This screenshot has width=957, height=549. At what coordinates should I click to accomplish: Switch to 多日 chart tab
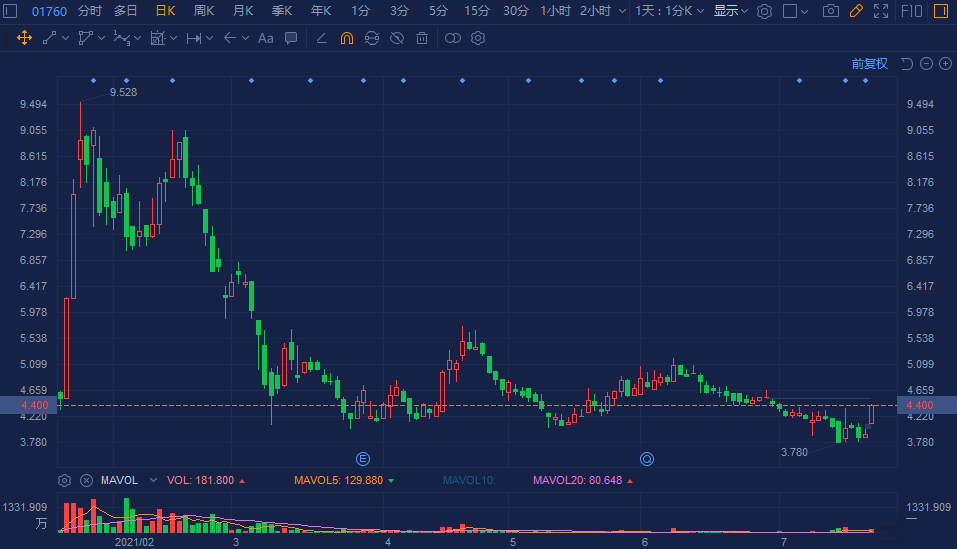(x=126, y=11)
